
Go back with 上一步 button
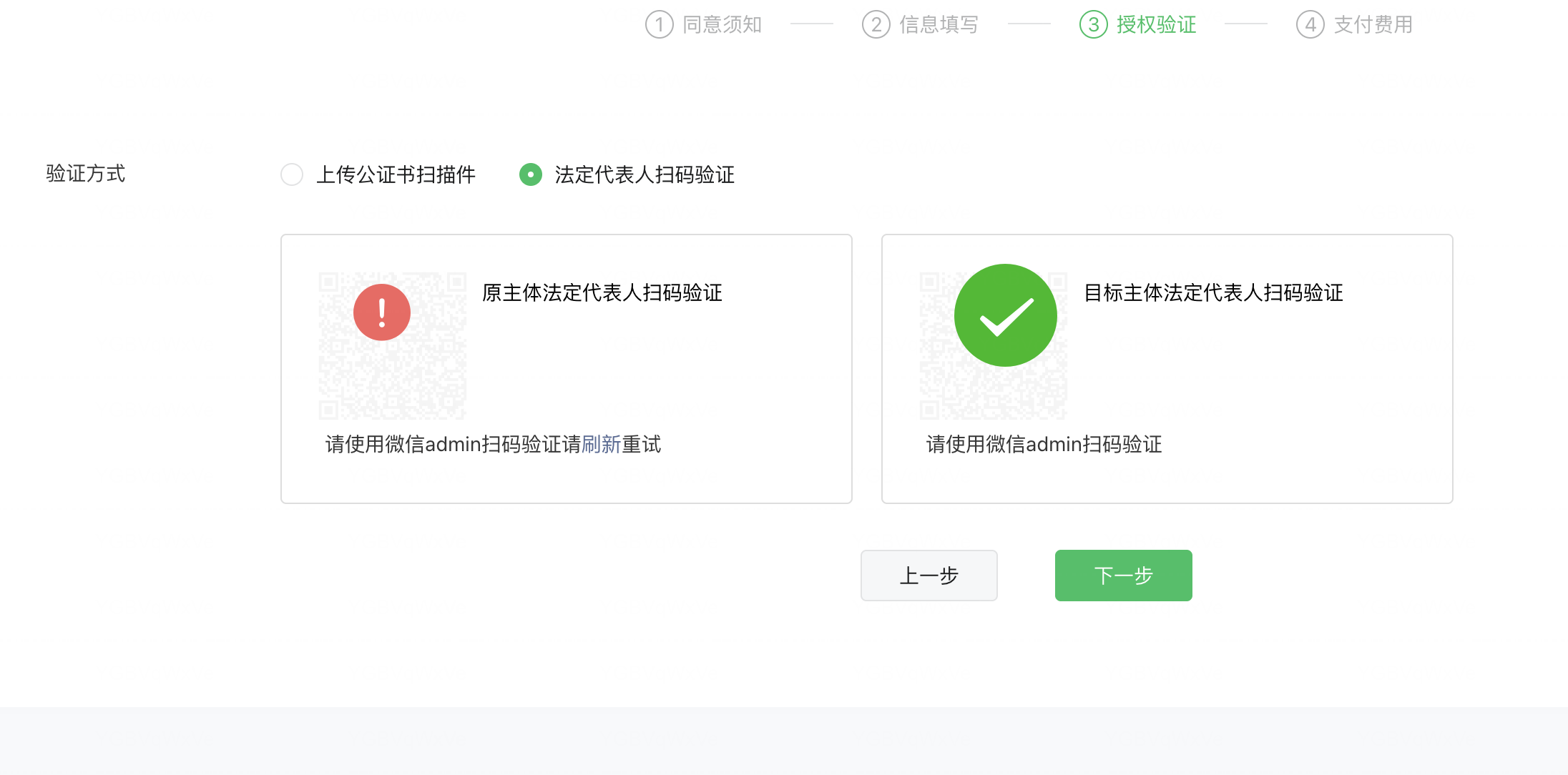coord(928,576)
